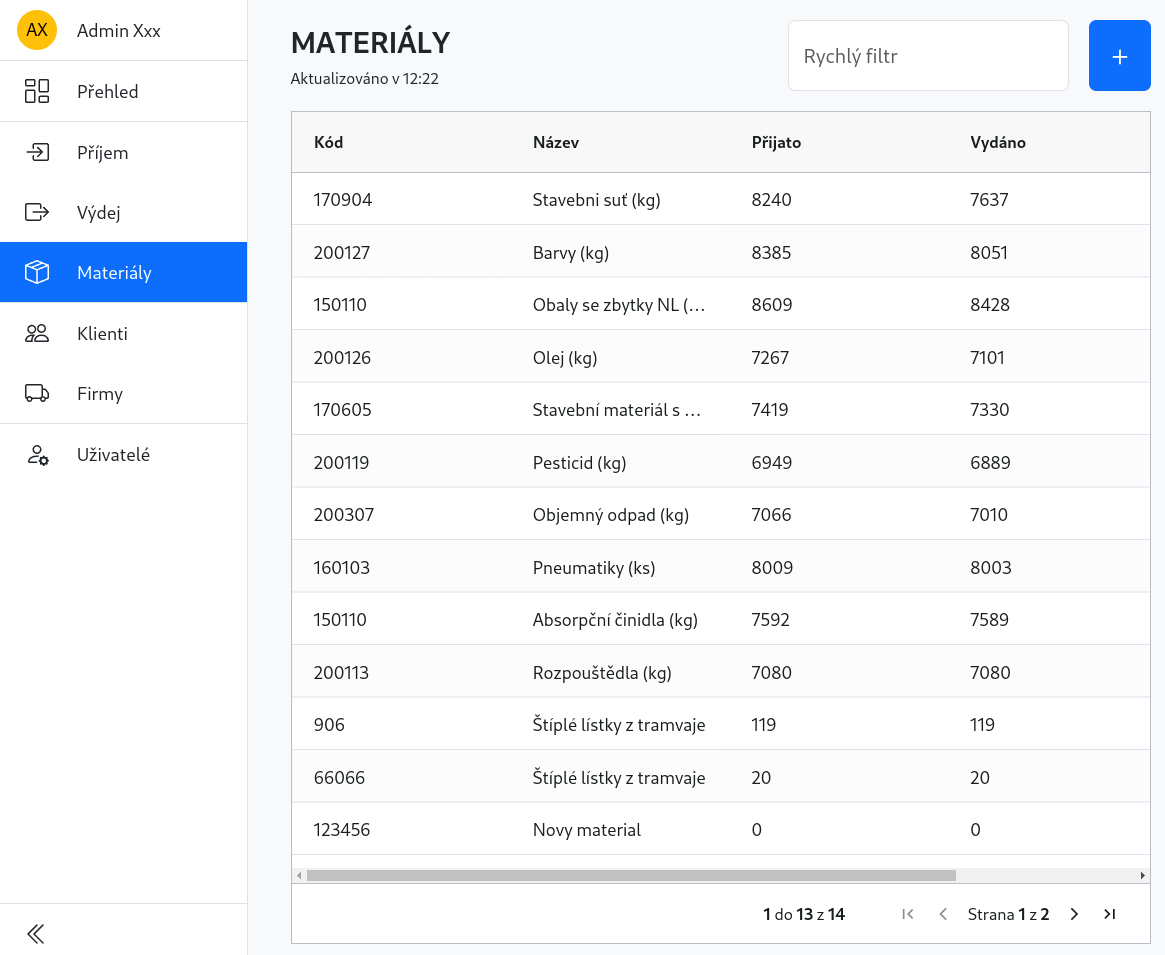
Task: Click the Přehled dashboard grid icon
Action: (36, 91)
